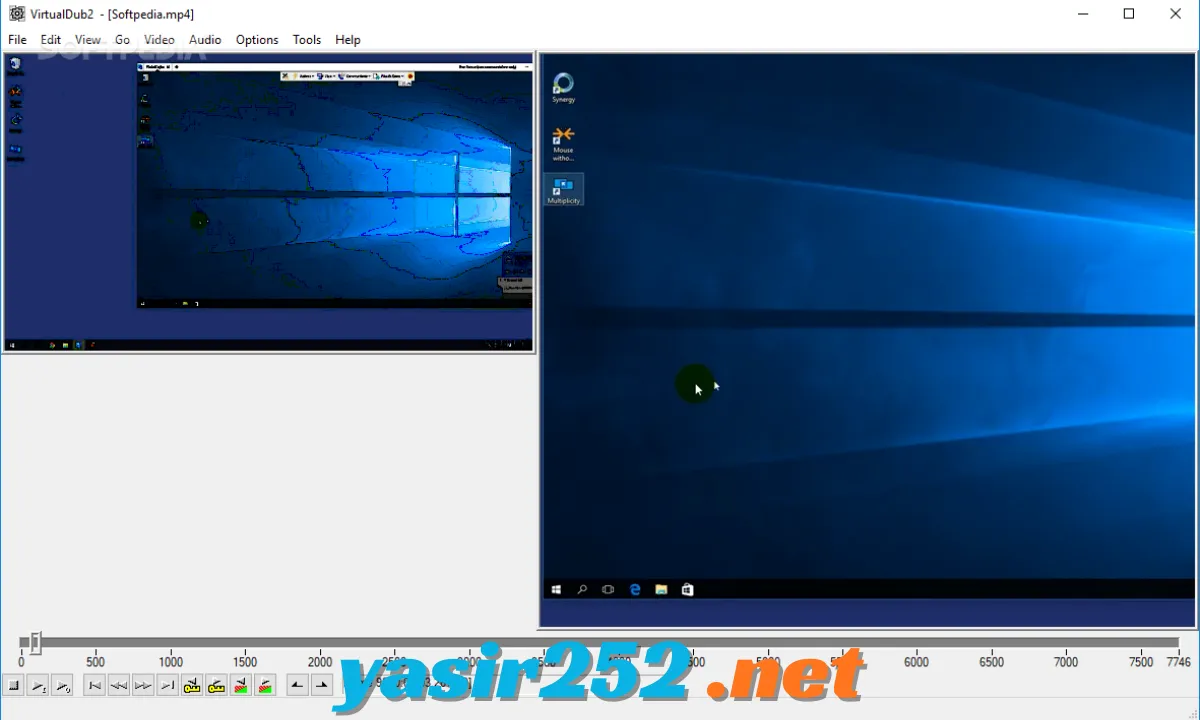
Task: Jump to the start of video
Action: (x=94, y=685)
